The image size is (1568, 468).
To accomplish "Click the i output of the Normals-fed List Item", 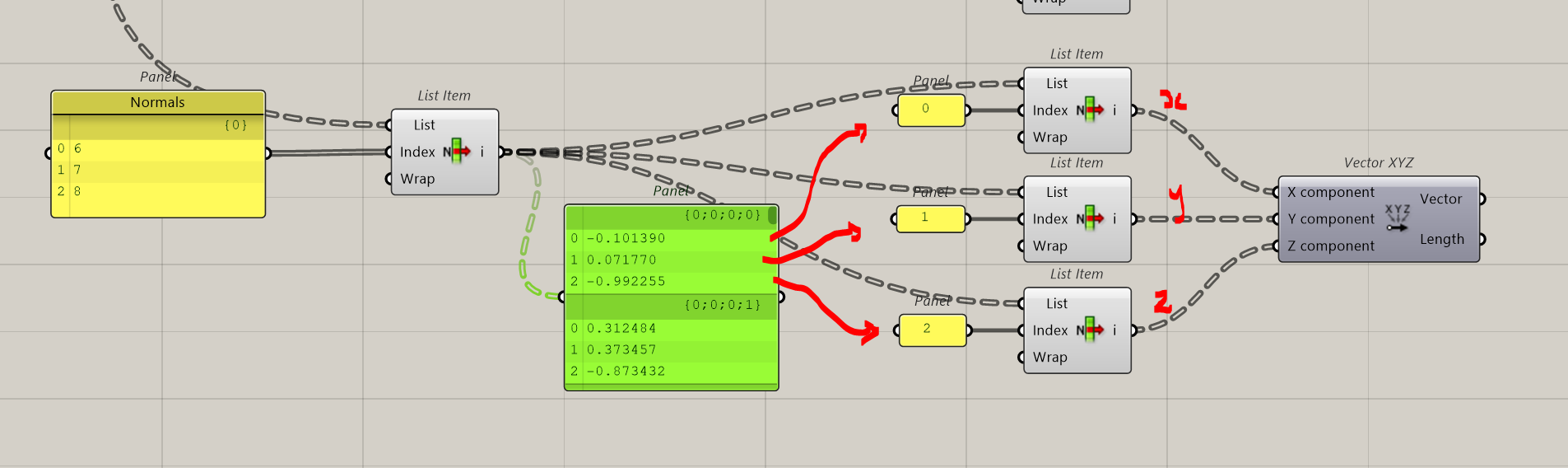I will coord(482,152).
